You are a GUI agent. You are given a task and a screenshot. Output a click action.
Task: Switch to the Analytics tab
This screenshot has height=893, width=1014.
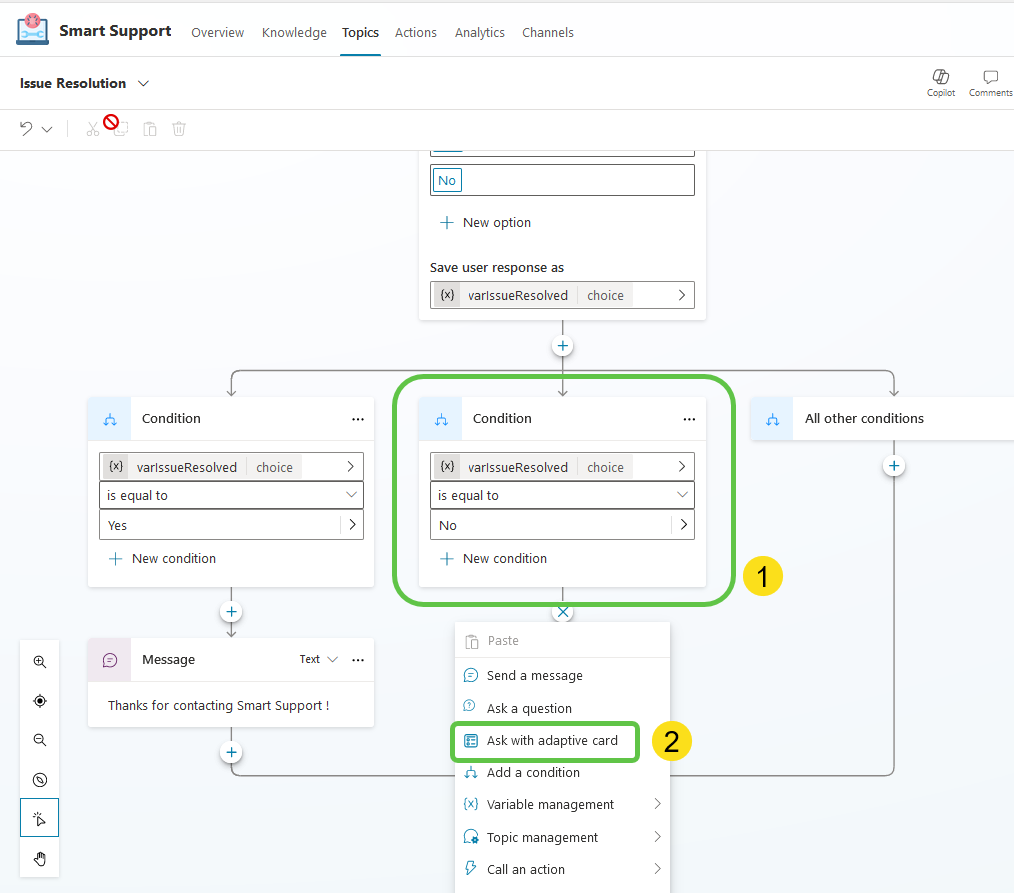(x=479, y=32)
